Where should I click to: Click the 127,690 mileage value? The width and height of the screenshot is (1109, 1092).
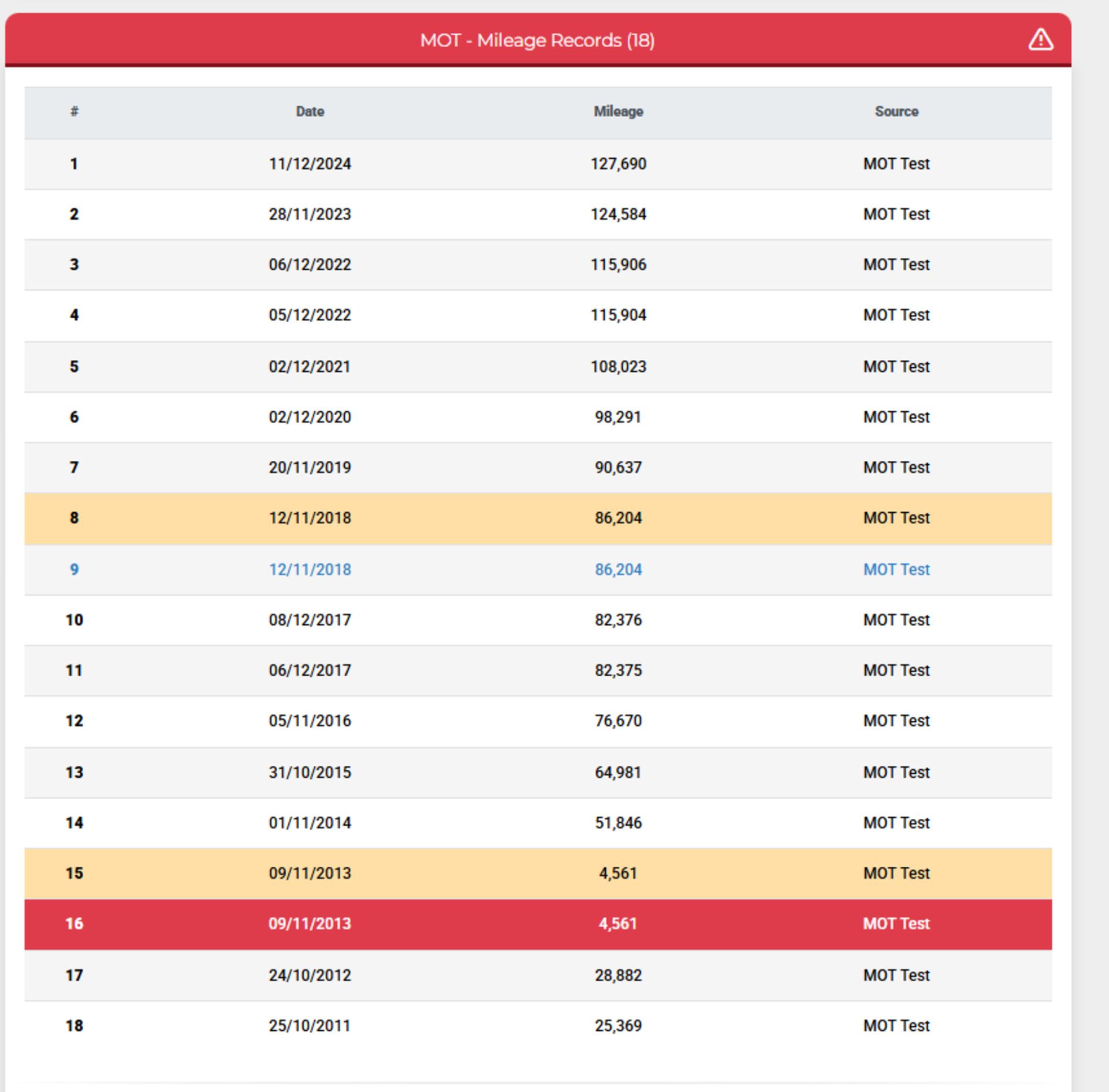(x=618, y=164)
